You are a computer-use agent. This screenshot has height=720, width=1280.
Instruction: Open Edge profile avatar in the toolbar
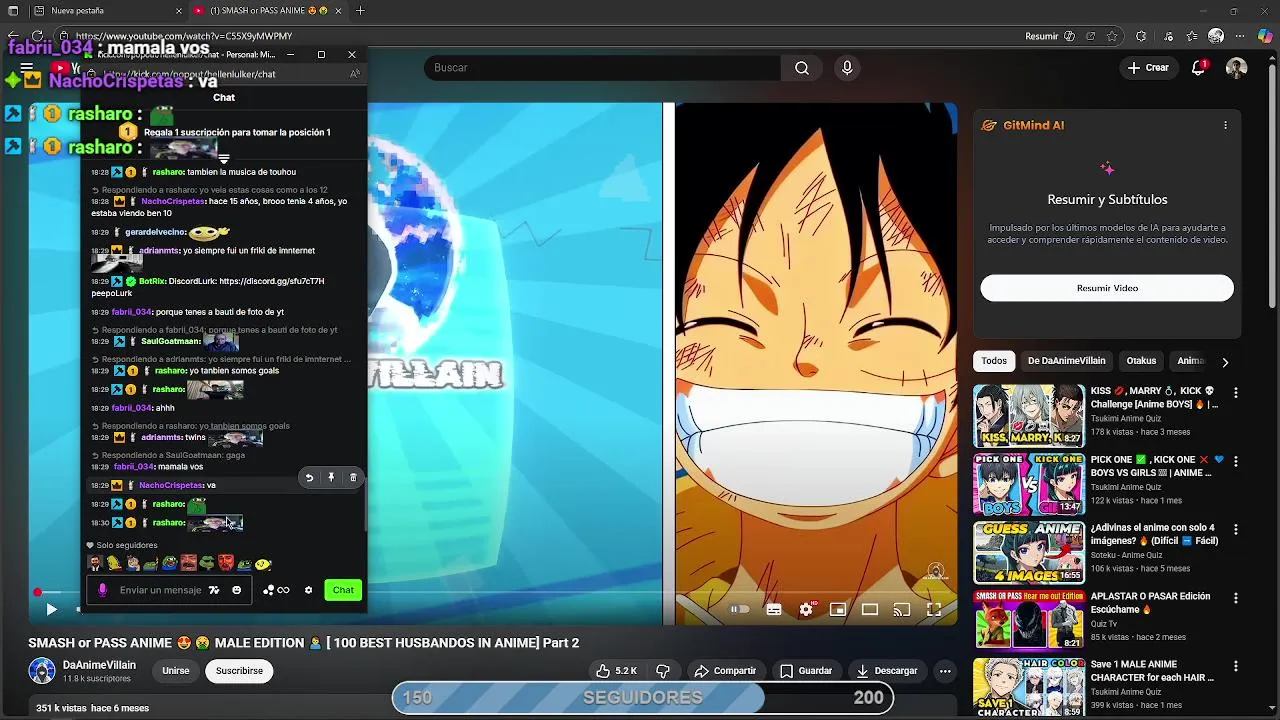(x=1216, y=36)
